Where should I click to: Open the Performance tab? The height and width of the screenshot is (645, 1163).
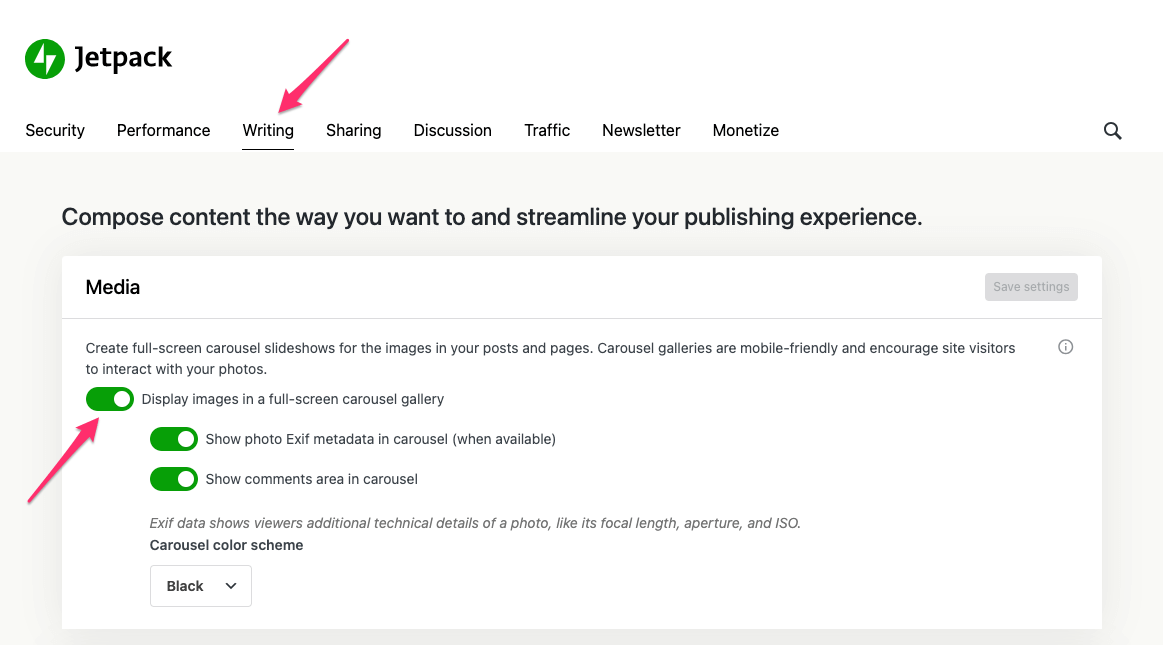tap(163, 130)
